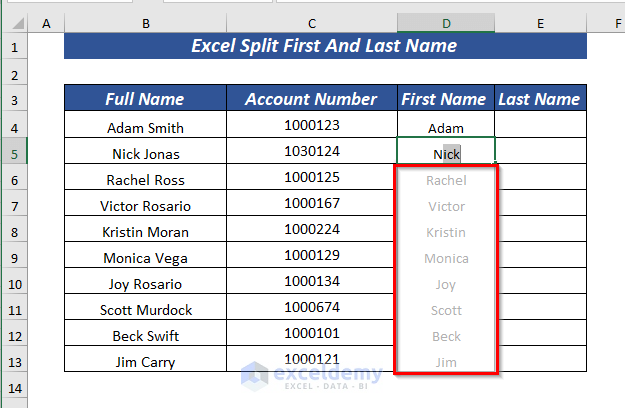Viewport: 625px width, 408px height.
Task: Select the 'Jim Carry' full name cell
Action: click(146, 361)
